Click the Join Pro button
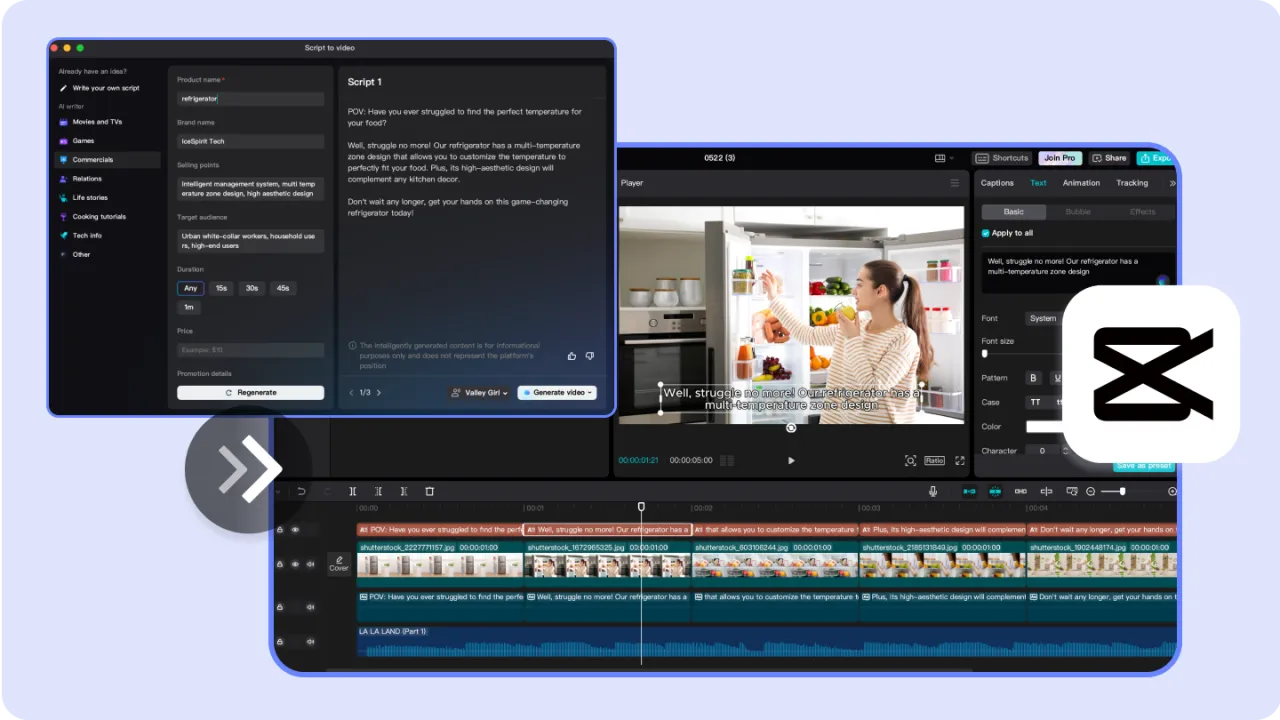 pos(1059,157)
